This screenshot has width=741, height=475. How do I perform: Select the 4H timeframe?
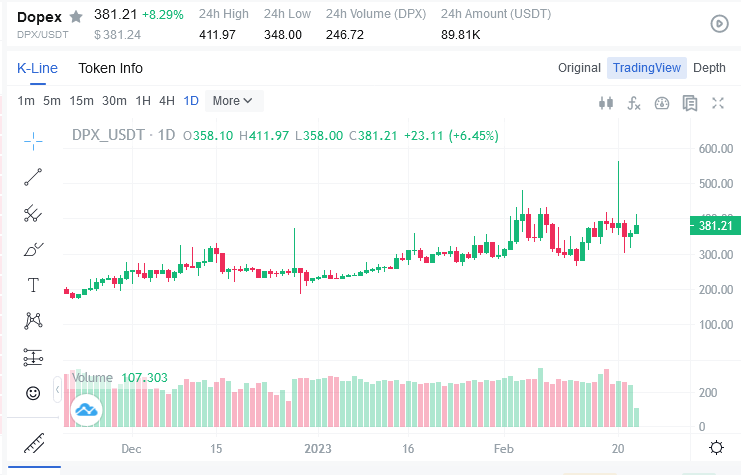point(166,100)
